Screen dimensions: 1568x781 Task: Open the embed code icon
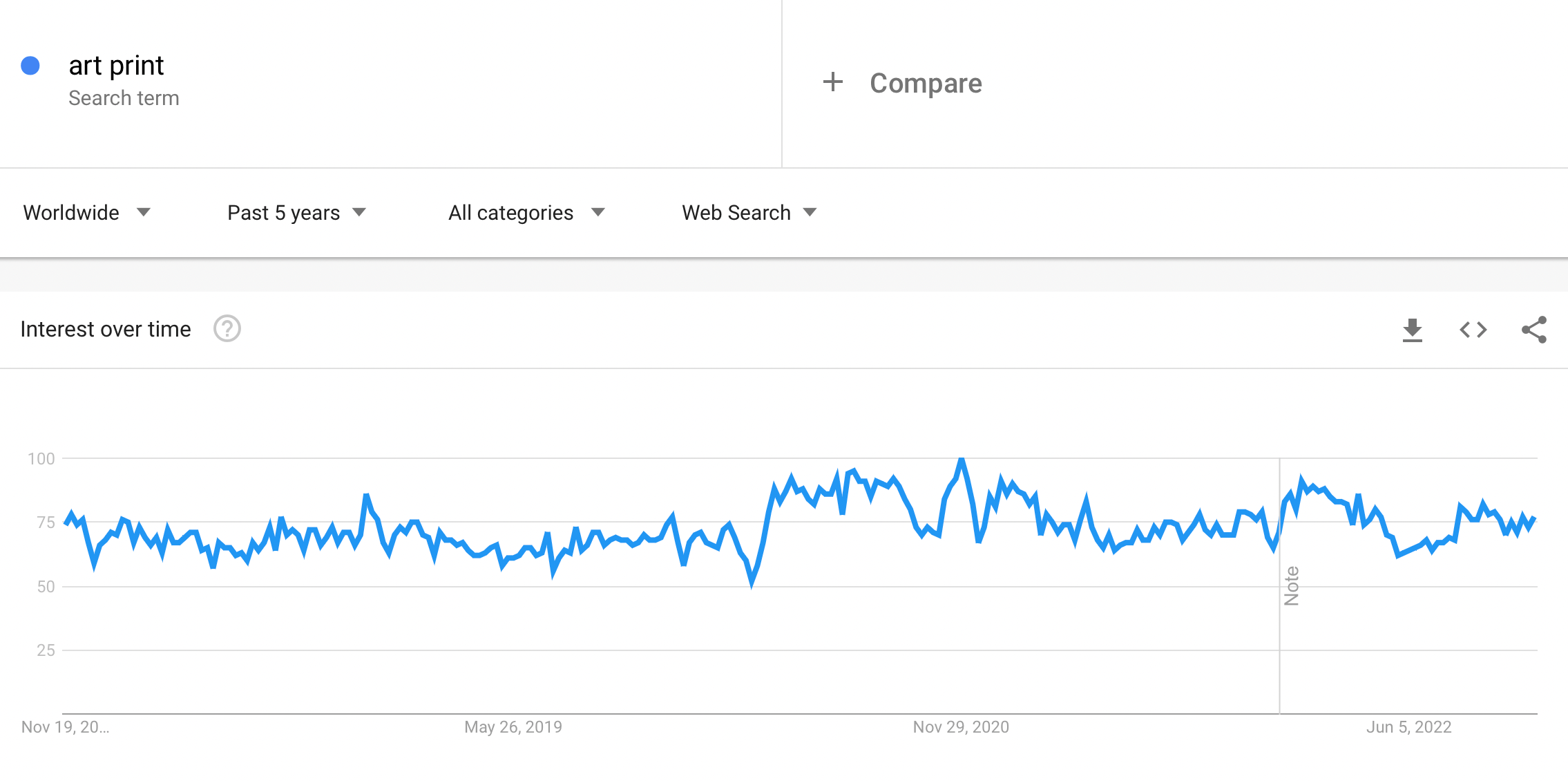coord(1473,330)
